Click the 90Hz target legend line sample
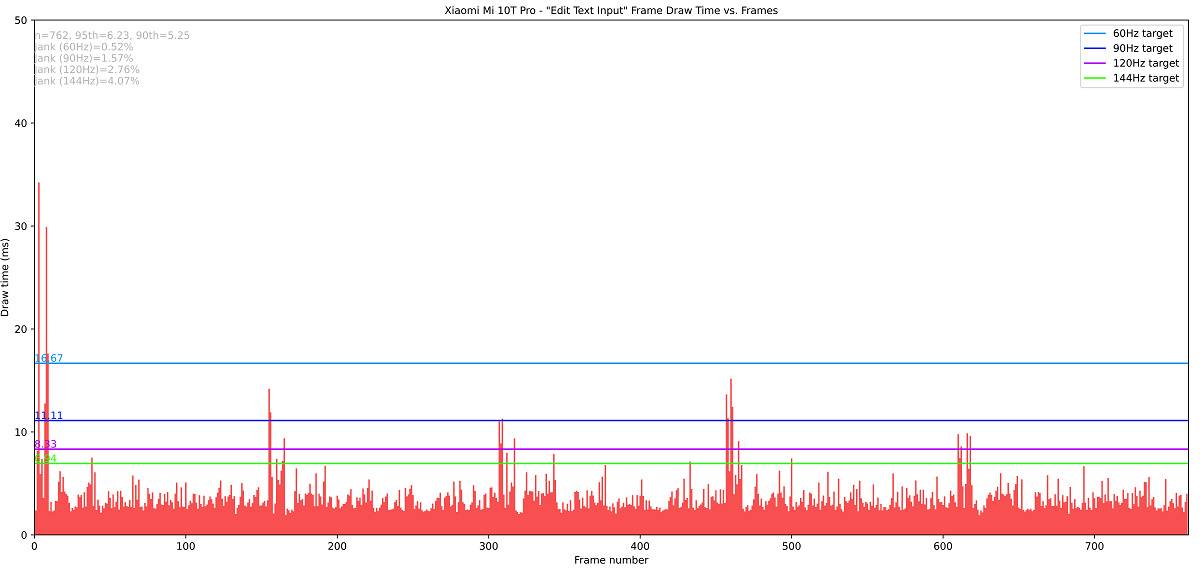Screen dimensions: 1200x572 (x=1096, y=48)
